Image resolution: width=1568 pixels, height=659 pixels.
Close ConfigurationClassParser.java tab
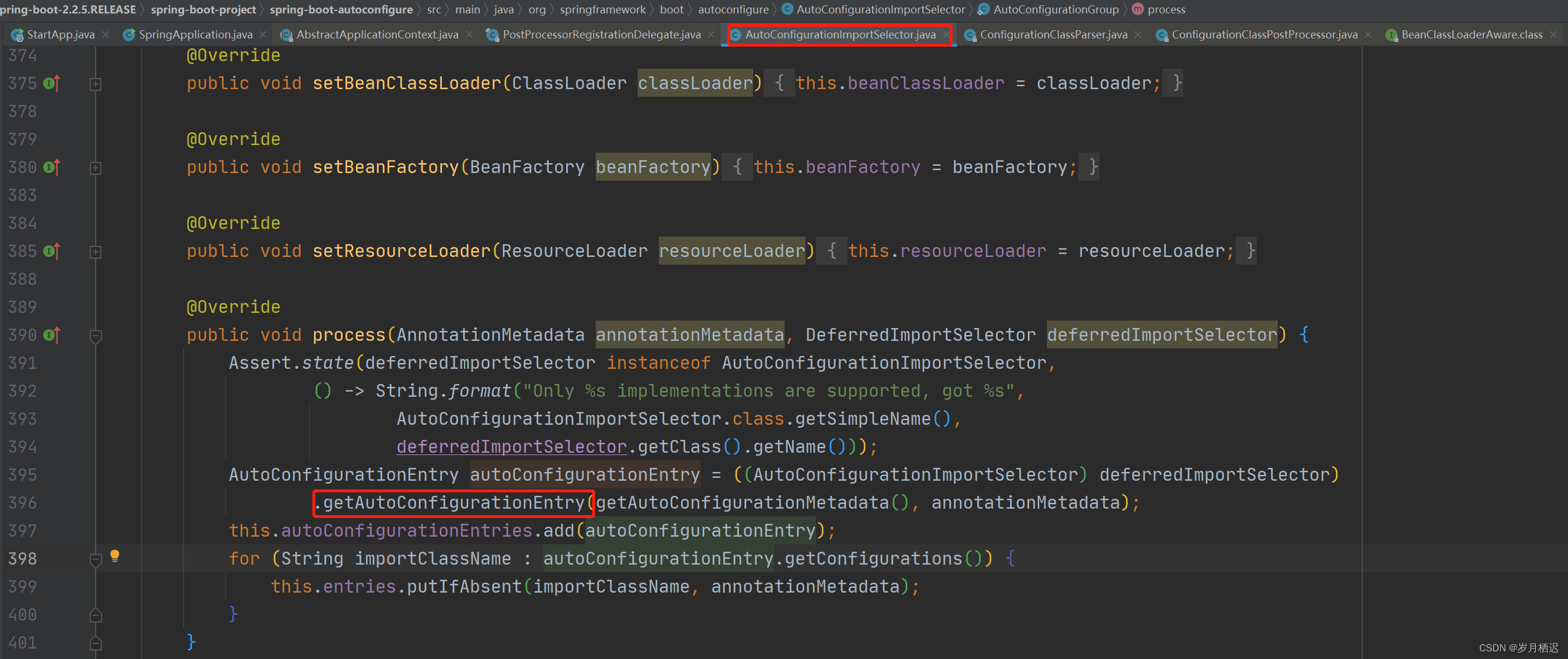click(1138, 35)
